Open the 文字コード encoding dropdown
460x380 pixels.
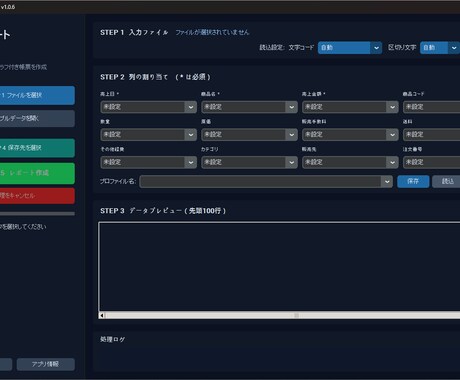[350, 48]
